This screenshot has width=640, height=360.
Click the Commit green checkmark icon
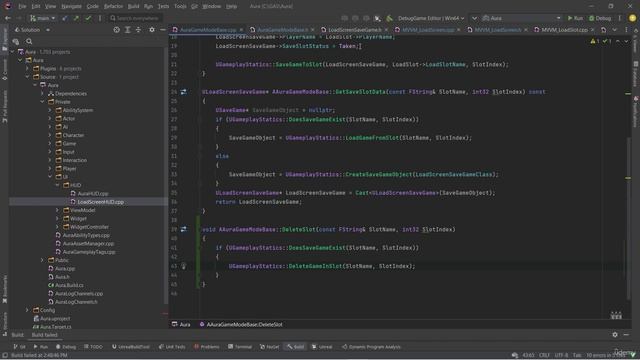[88, 18]
